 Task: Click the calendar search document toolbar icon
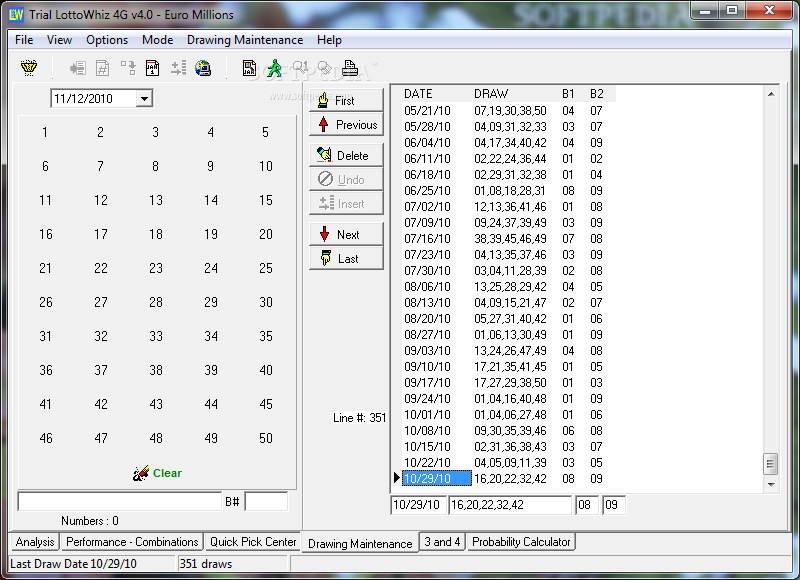tap(249, 68)
